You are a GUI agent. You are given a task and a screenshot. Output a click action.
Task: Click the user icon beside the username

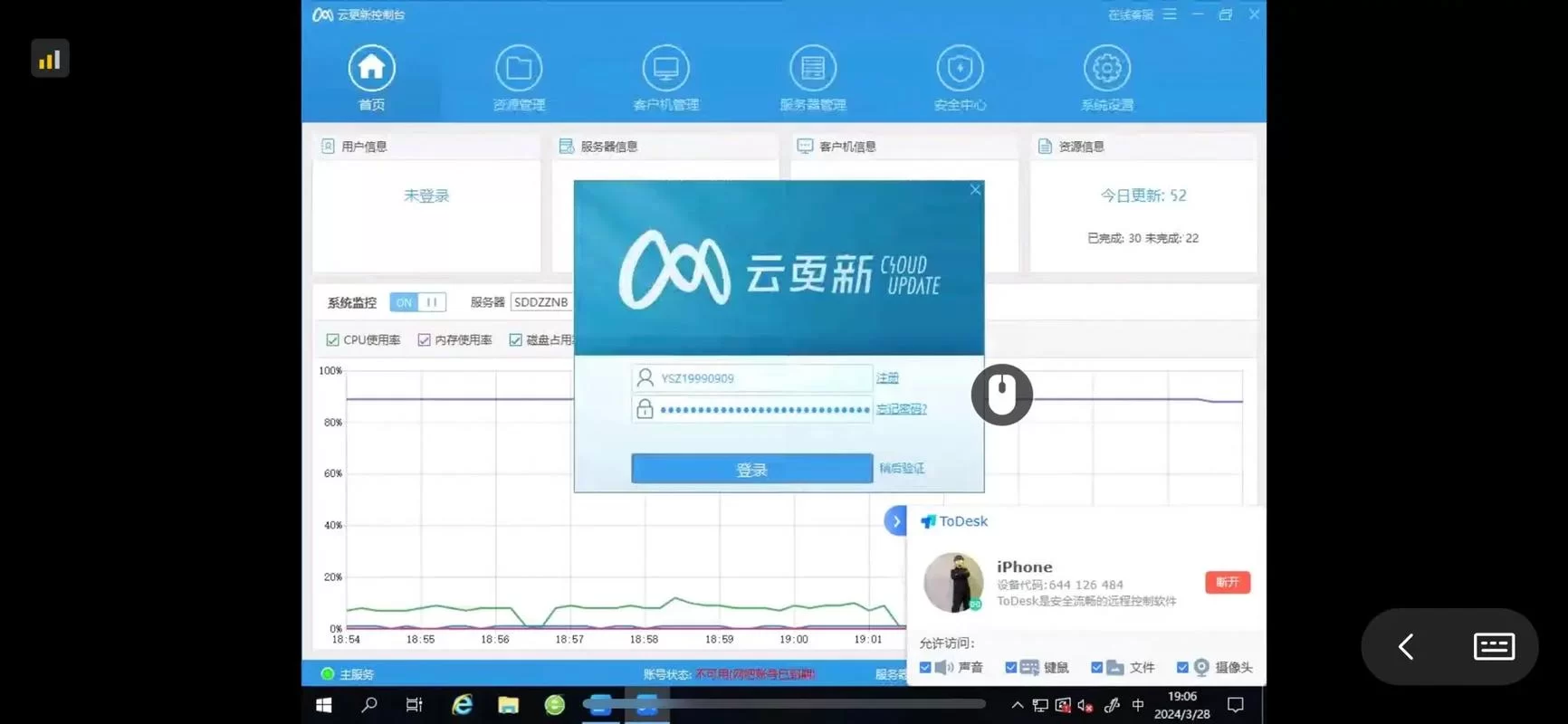tap(645, 377)
